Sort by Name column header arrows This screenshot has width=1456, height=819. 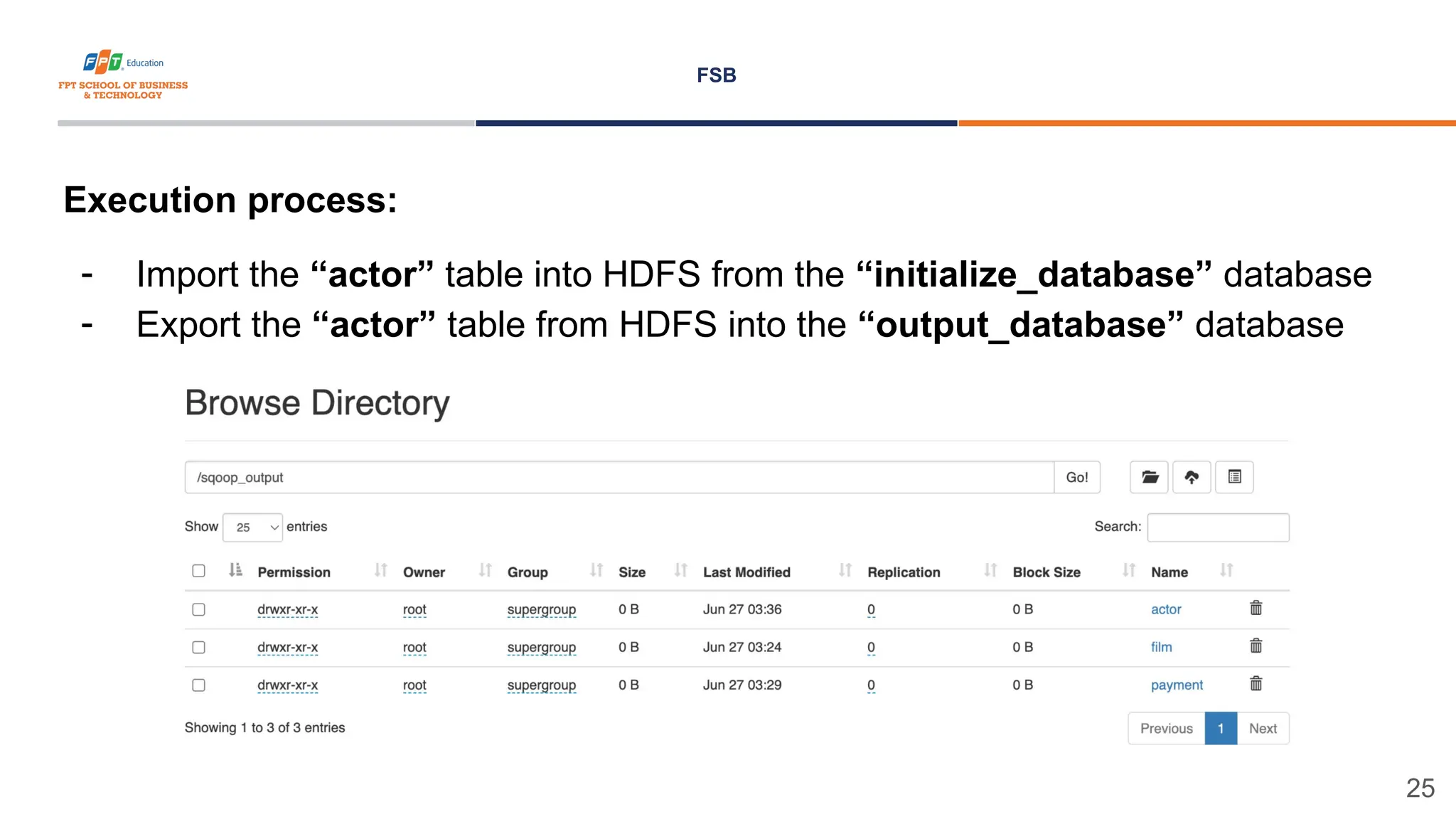click(x=1226, y=571)
